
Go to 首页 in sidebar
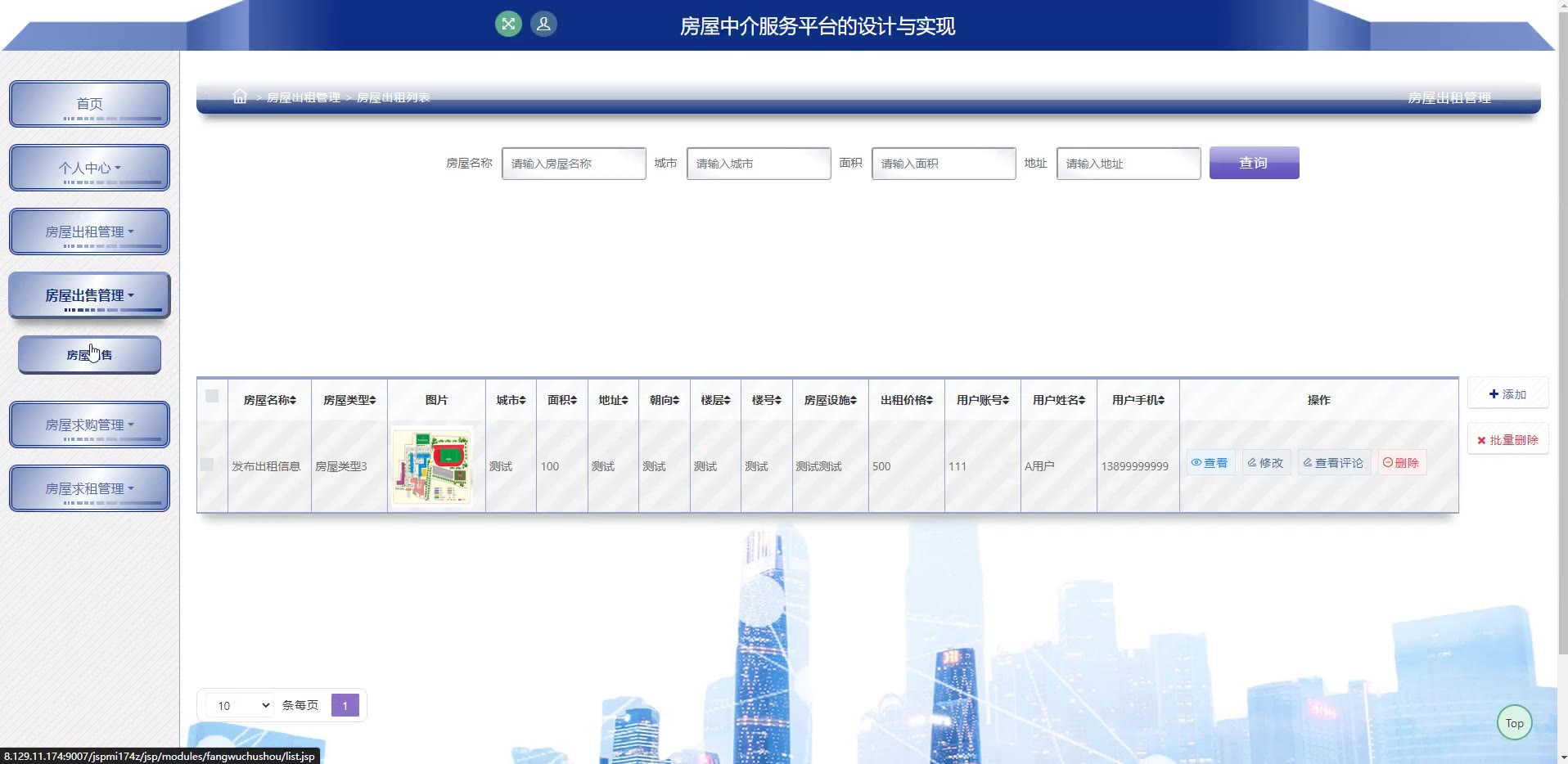click(x=89, y=104)
